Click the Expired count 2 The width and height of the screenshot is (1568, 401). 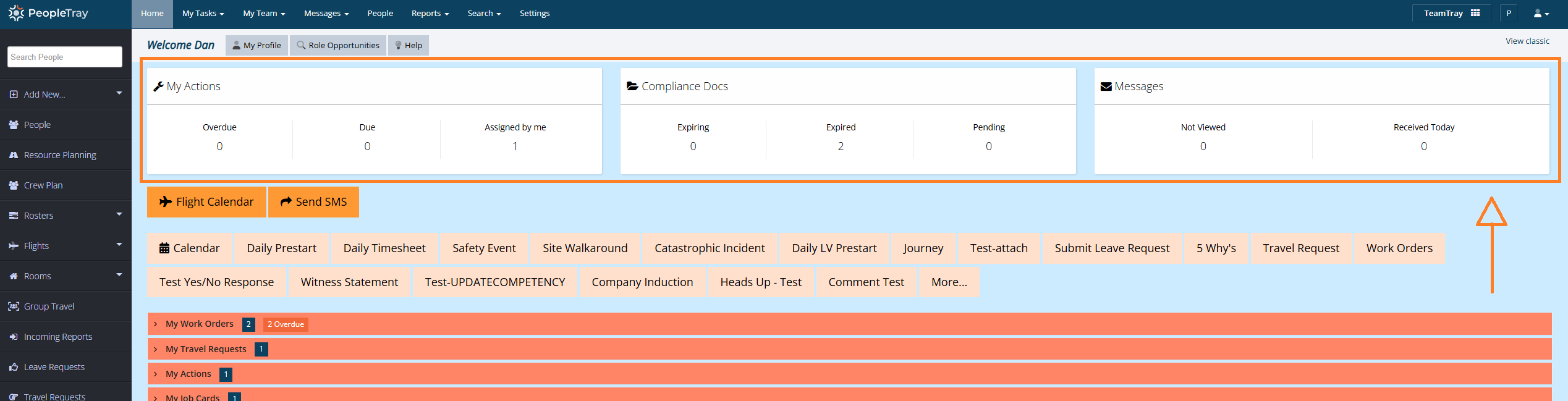click(x=841, y=146)
